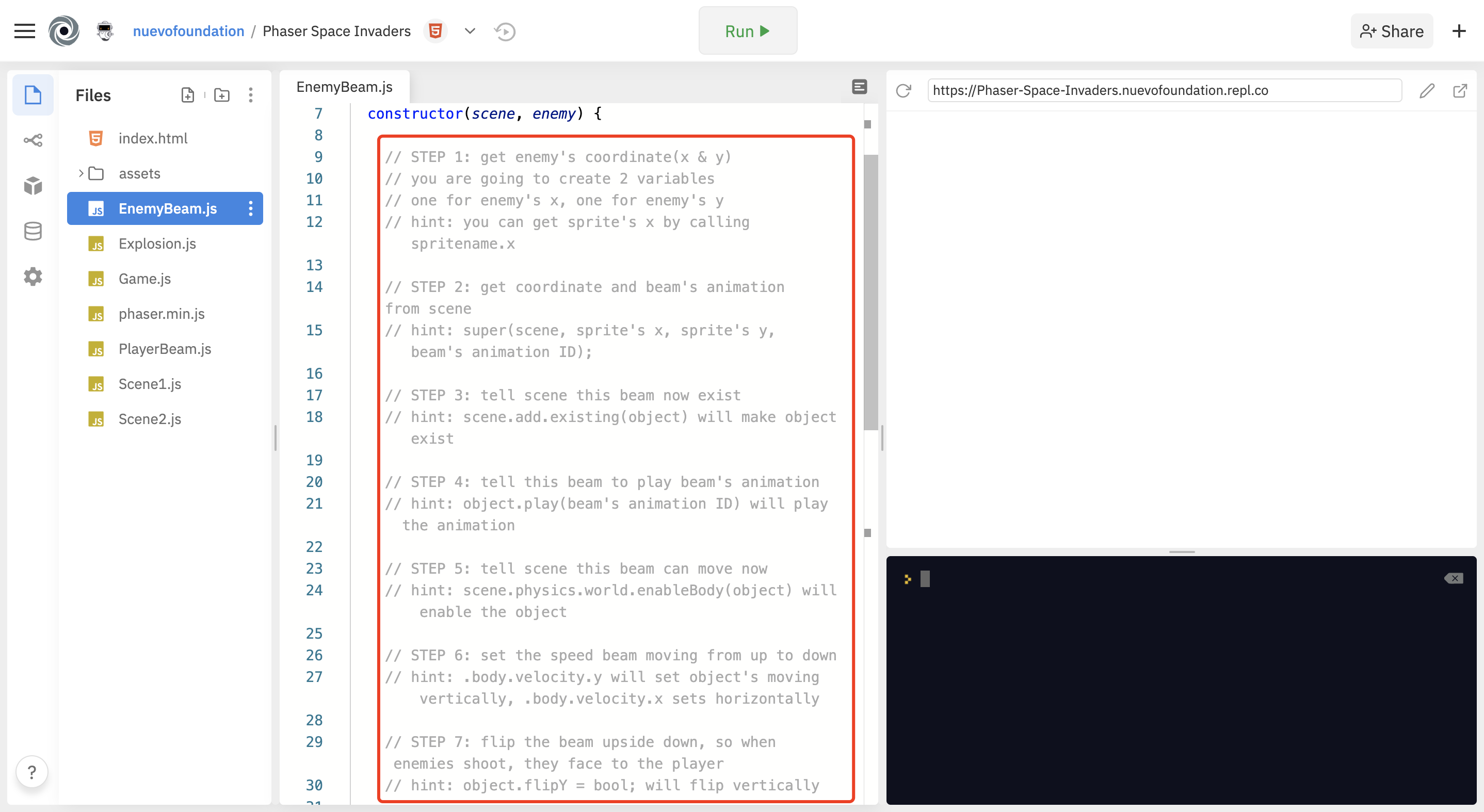The width and height of the screenshot is (1484, 812).
Task: Open EnemyBeam.js file options menu
Action: pyautogui.click(x=251, y=208)
